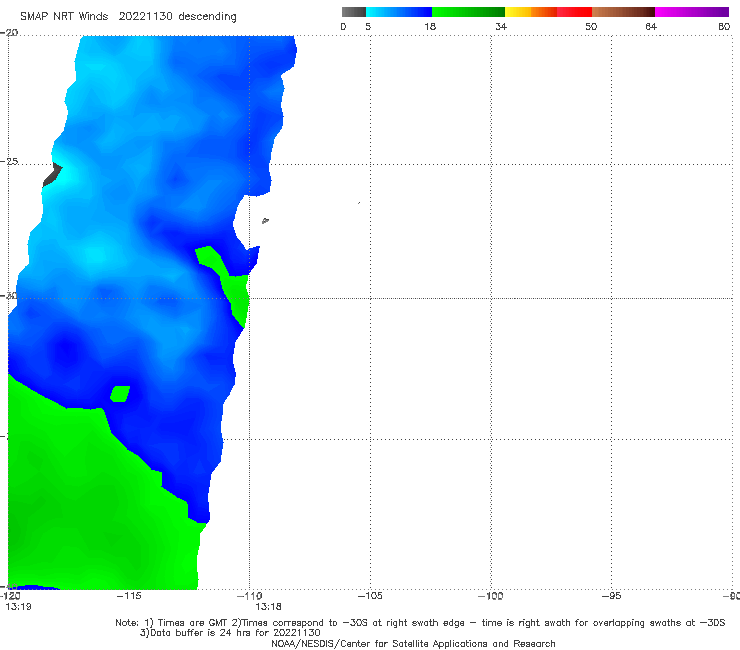Click the colorbar label '64'
The height and width of the screenshot is (650, 740).
pyautogui.click(x=651, y=27)
